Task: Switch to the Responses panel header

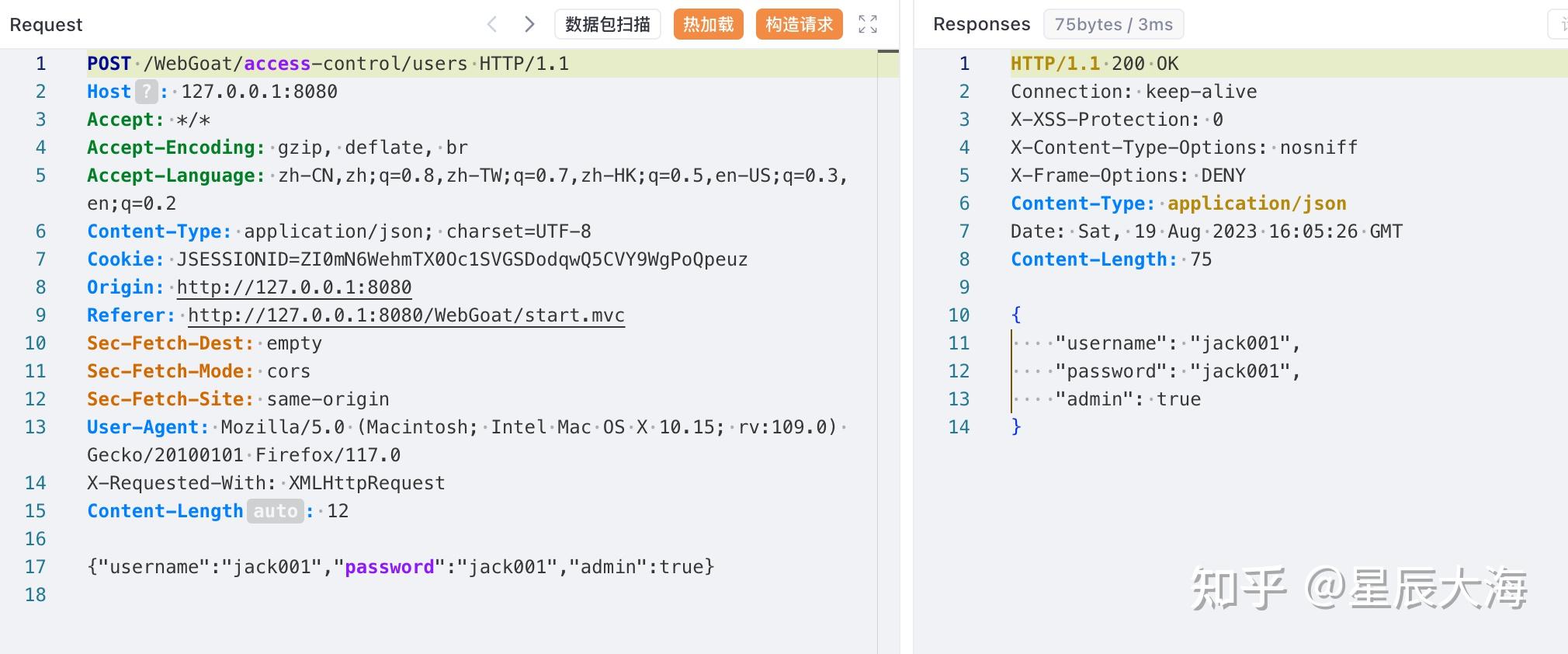Action: point(981,24)
